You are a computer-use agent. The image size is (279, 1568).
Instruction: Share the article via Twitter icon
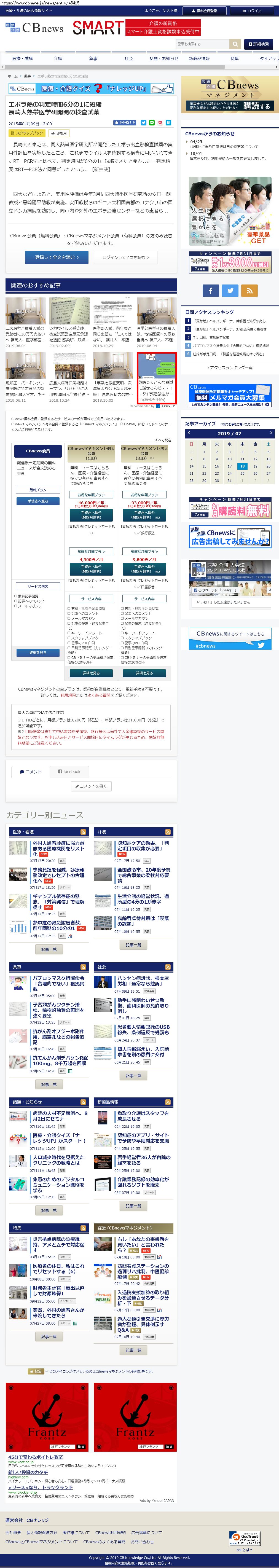coord(144,122)
